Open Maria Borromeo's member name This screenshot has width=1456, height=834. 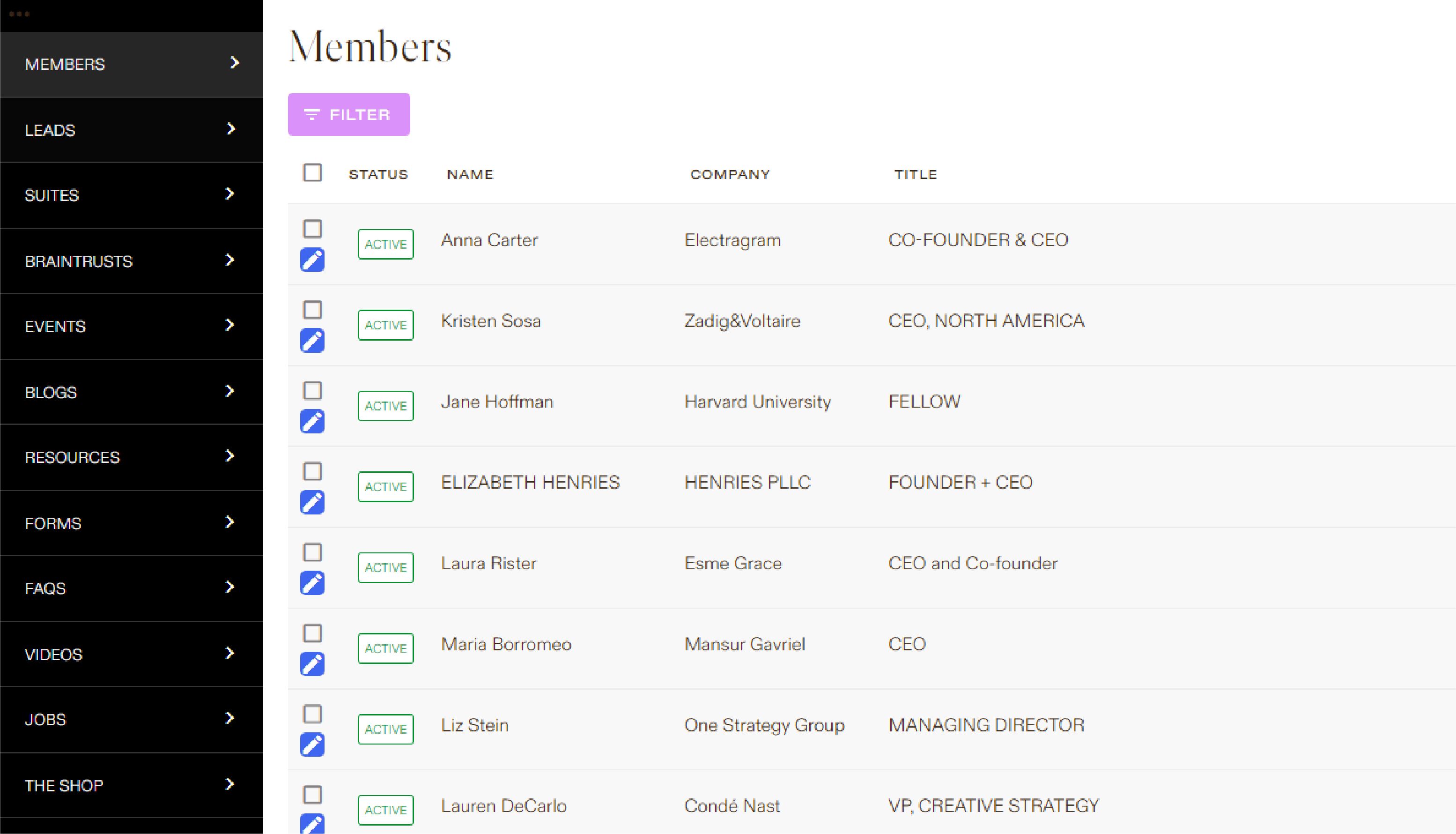506,644
